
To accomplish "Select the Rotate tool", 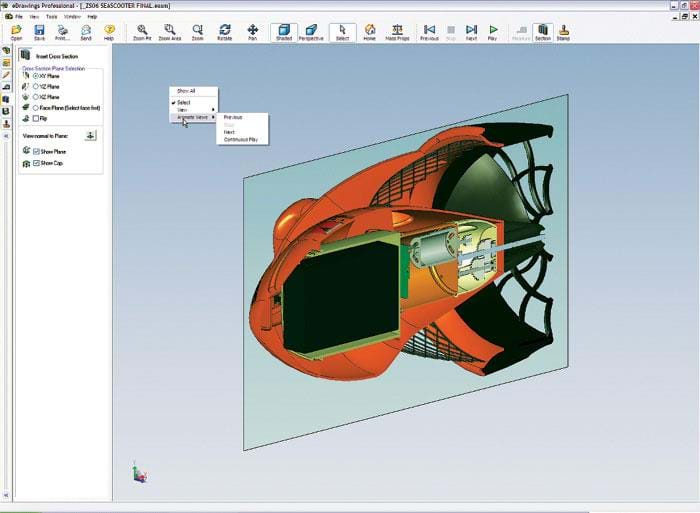I will pyautogui.click(x=225, y=31).
